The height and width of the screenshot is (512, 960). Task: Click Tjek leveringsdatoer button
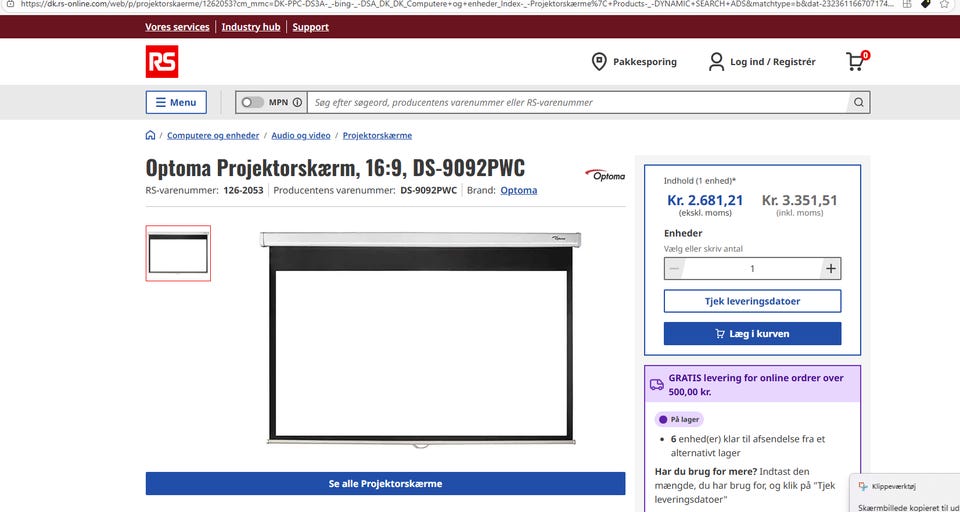[x=752, y=301]
